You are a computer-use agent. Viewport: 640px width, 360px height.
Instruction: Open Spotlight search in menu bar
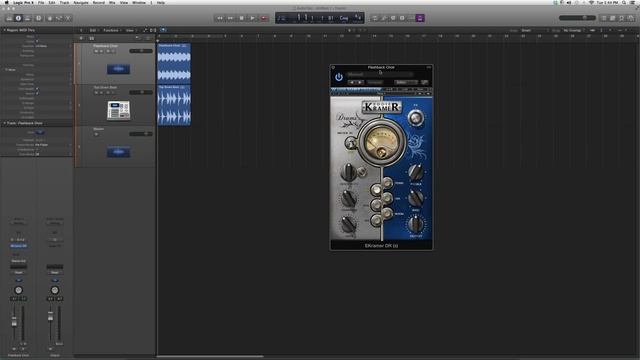click(x=624, y=2)
